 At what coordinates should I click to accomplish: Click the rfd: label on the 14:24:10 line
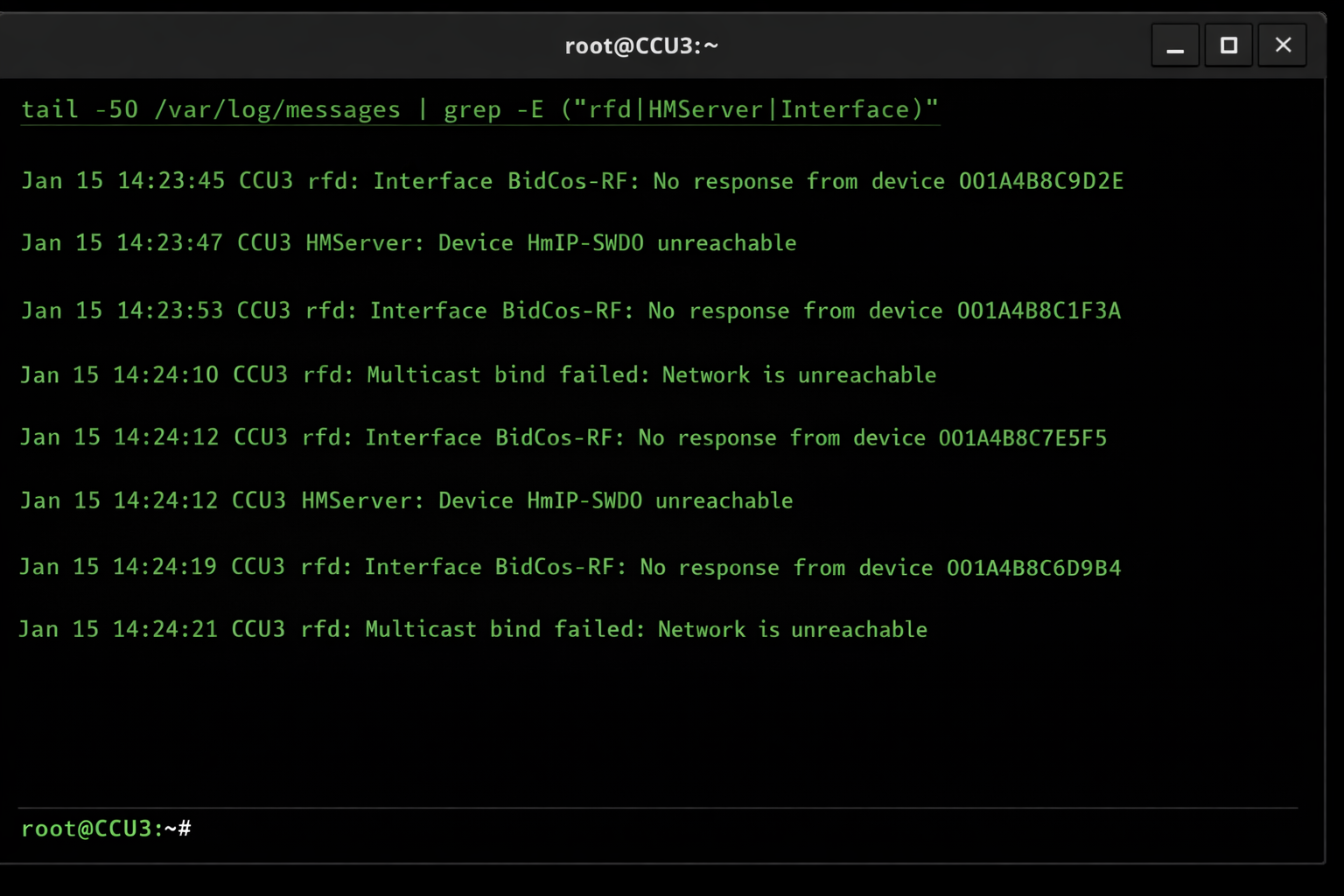point(331,374)
